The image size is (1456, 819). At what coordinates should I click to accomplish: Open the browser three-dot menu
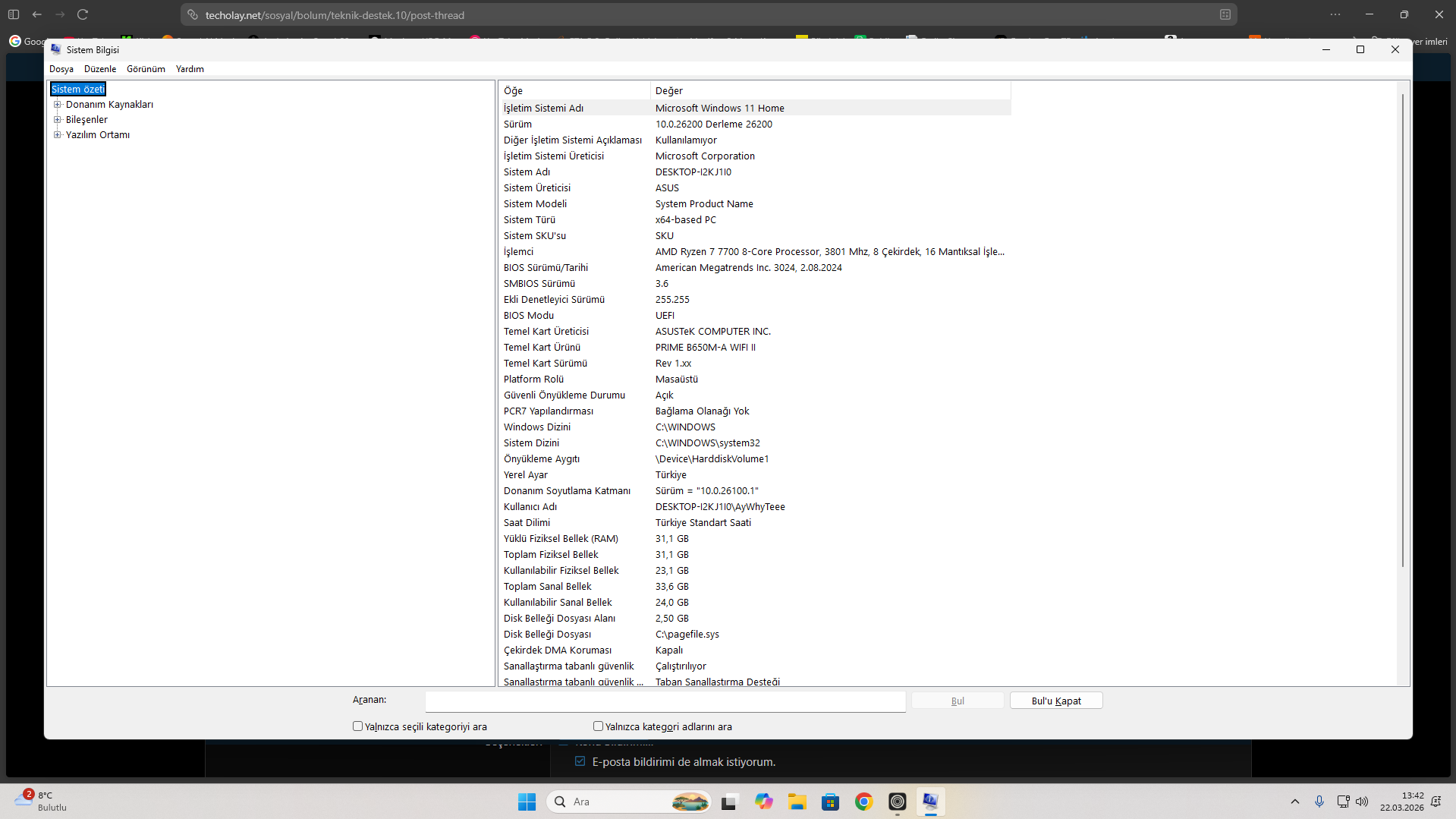click(x=1335, y=14)
